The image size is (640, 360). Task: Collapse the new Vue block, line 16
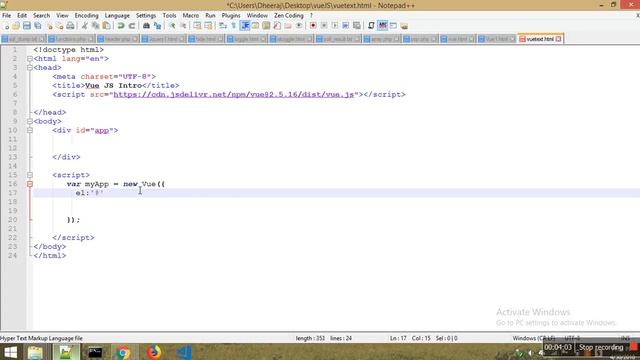pos(30,184)
